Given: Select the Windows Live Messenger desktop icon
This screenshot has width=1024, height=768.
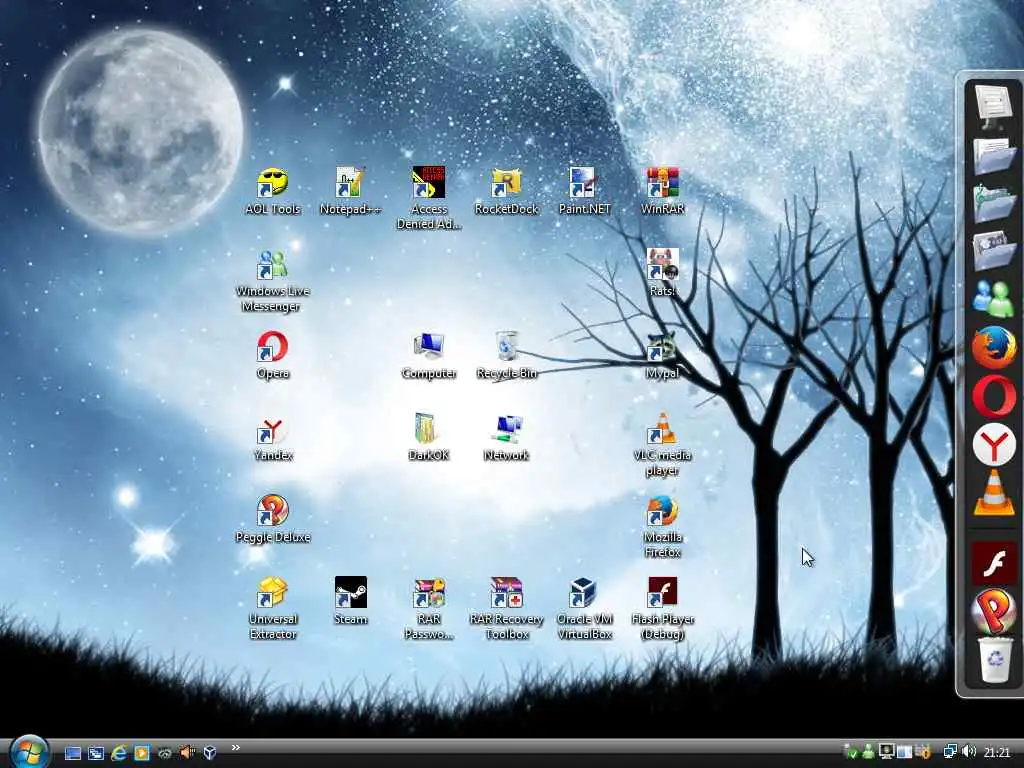Looking at the screenshot, I should tap(272, 281).
